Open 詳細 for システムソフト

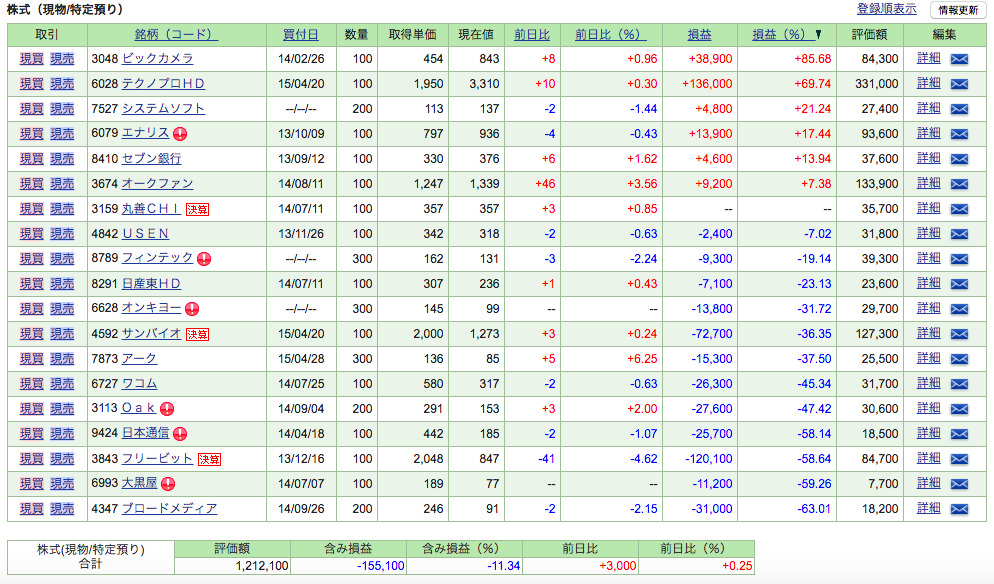(x=929, y=108)
